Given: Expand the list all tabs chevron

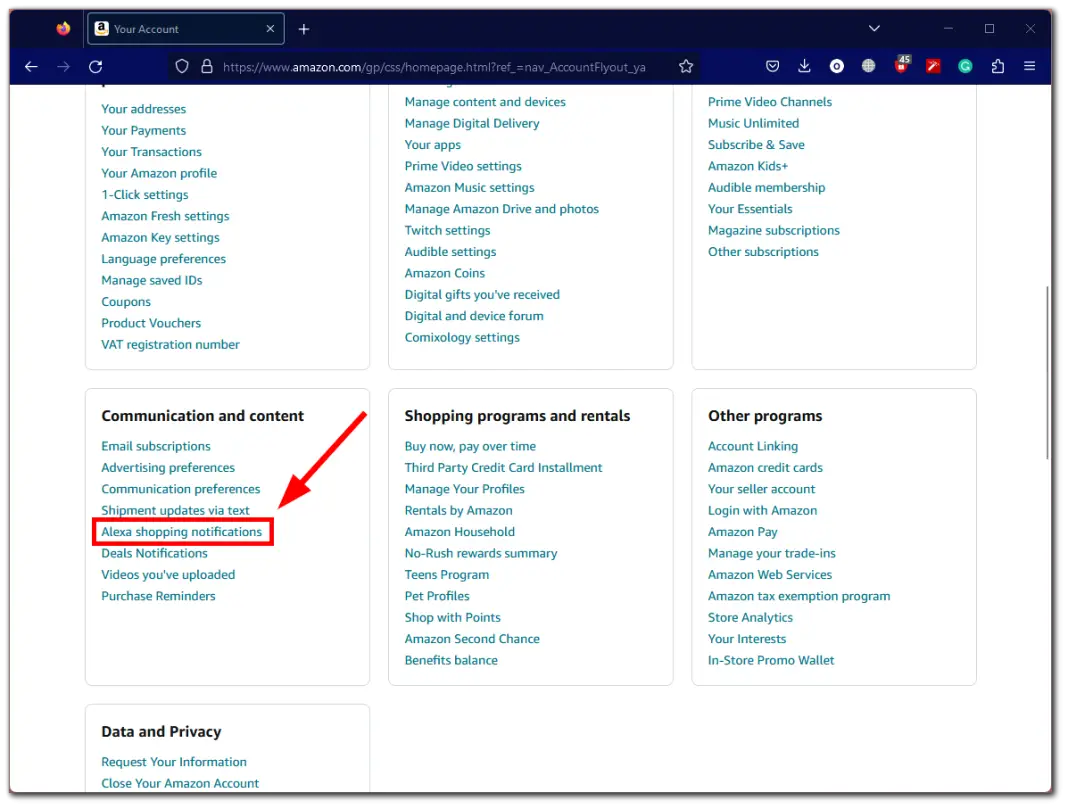Looking at the screenshot, I should [x=874, y=29].
